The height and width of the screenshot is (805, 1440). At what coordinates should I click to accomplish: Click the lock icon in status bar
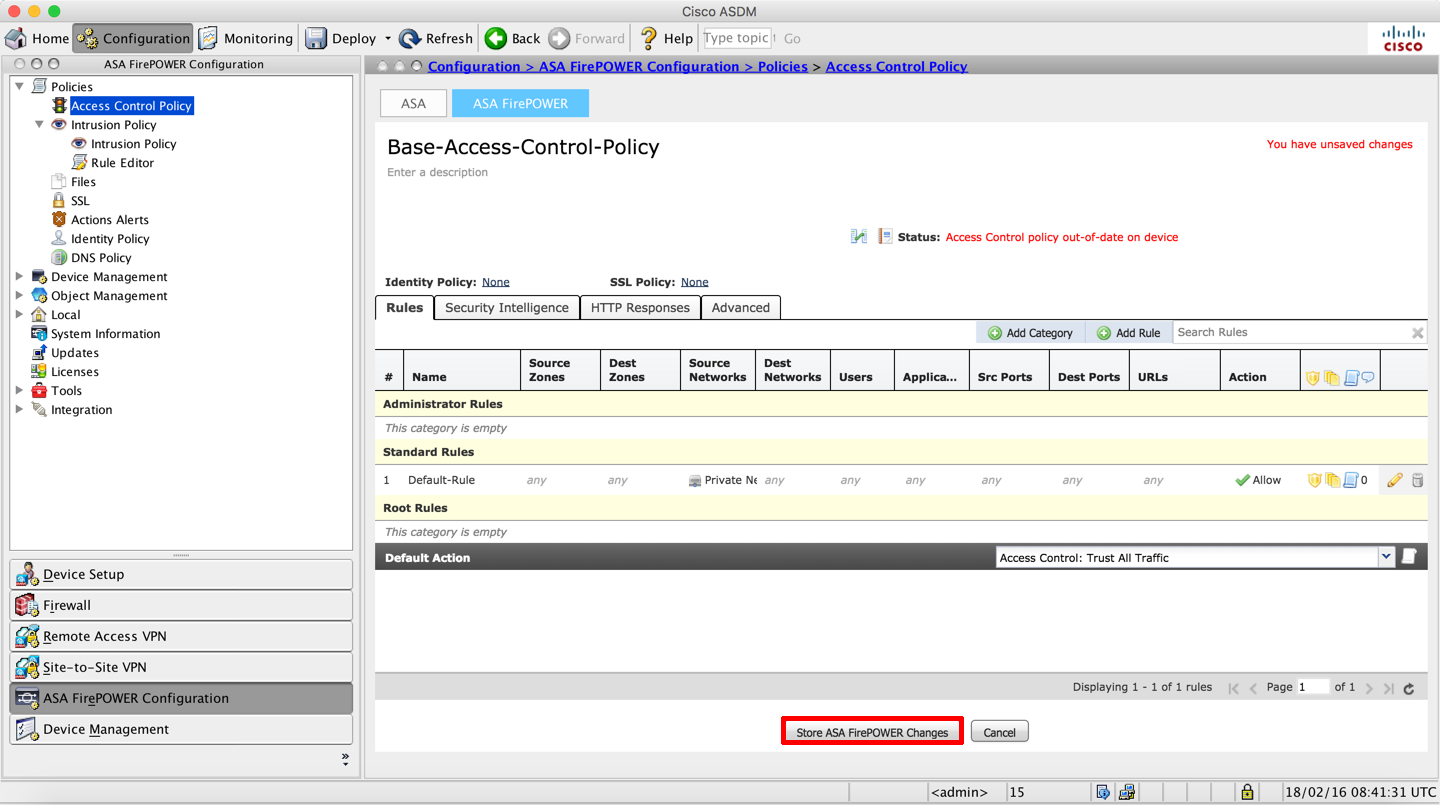pos(1247,792)
